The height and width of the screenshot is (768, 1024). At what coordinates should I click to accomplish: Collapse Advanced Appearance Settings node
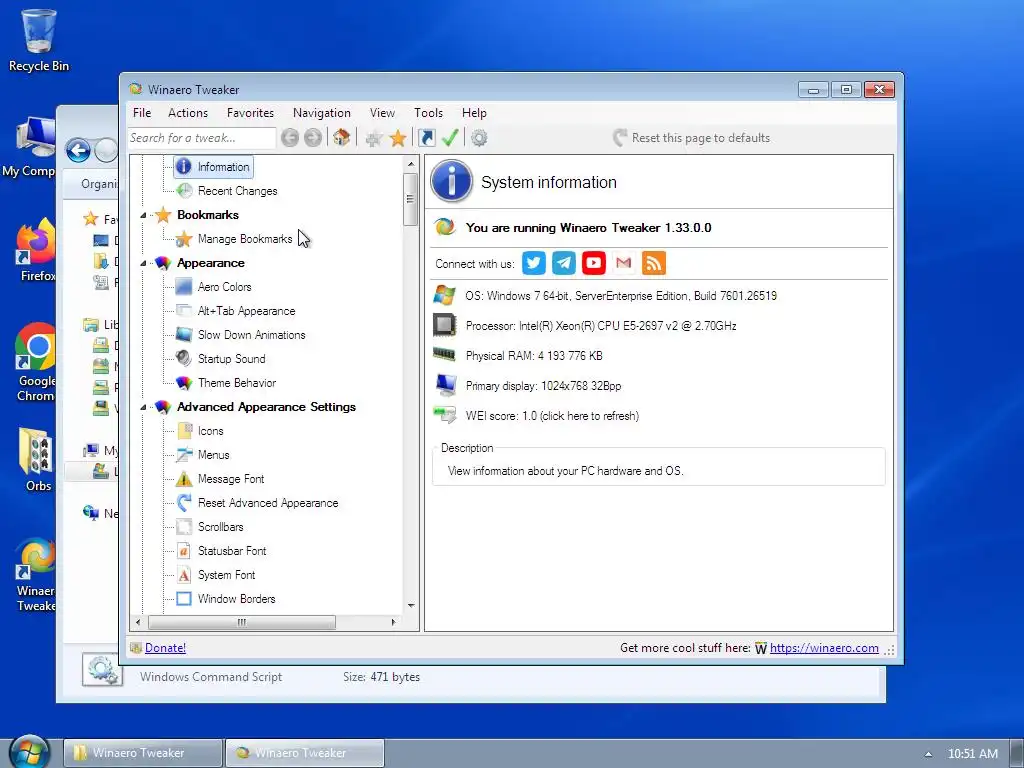point(143,407)
